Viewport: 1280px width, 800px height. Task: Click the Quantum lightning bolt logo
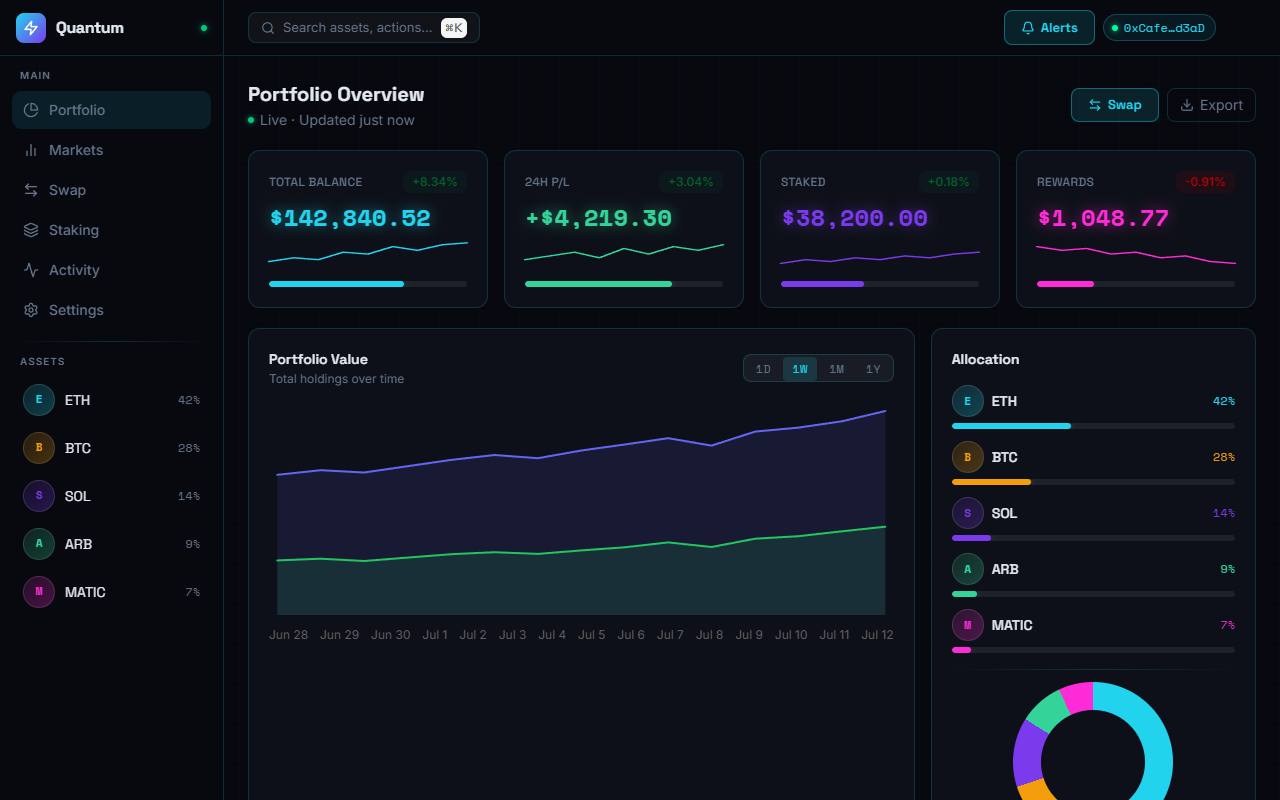coord(31,28)
